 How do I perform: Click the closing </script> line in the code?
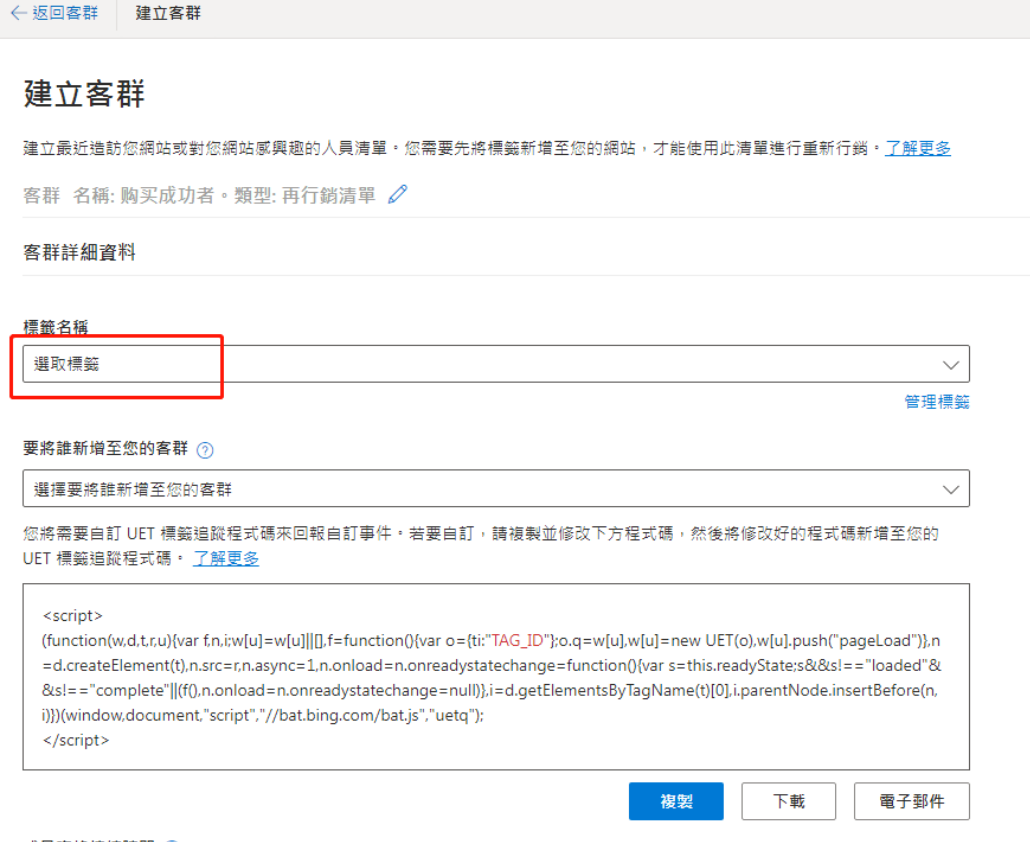tap(76, 740)
